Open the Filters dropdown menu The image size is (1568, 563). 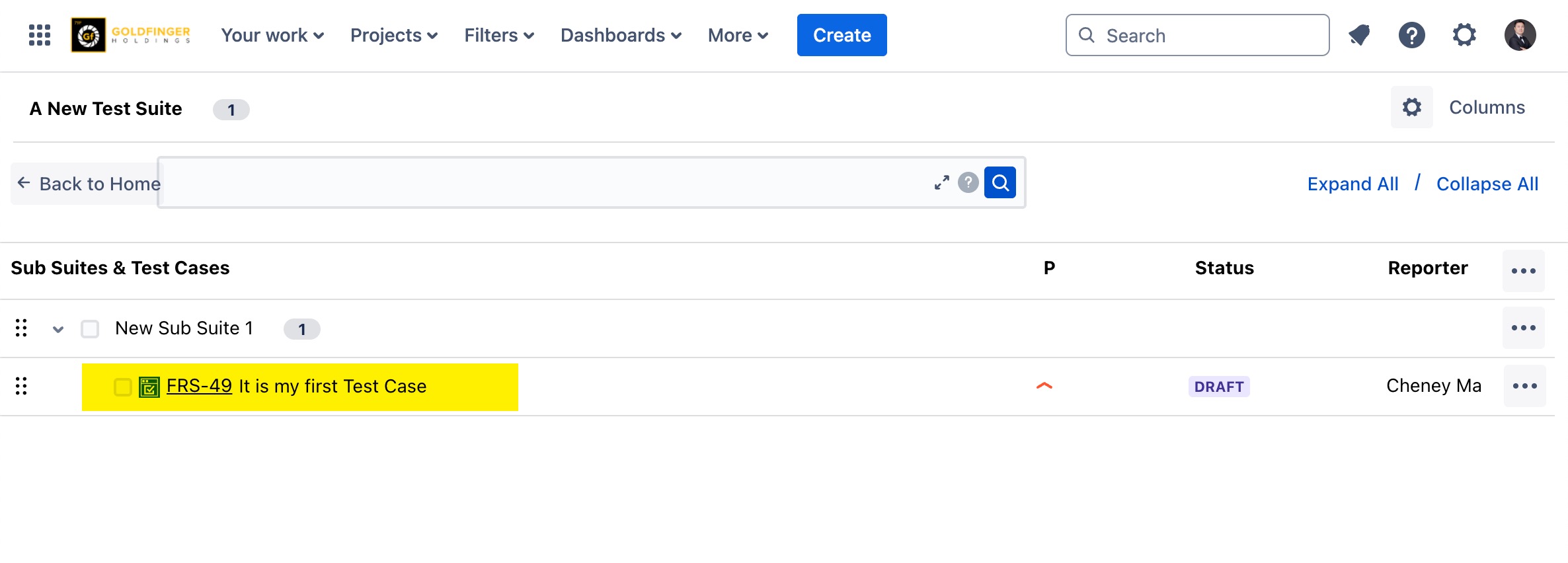pos(499,35)
